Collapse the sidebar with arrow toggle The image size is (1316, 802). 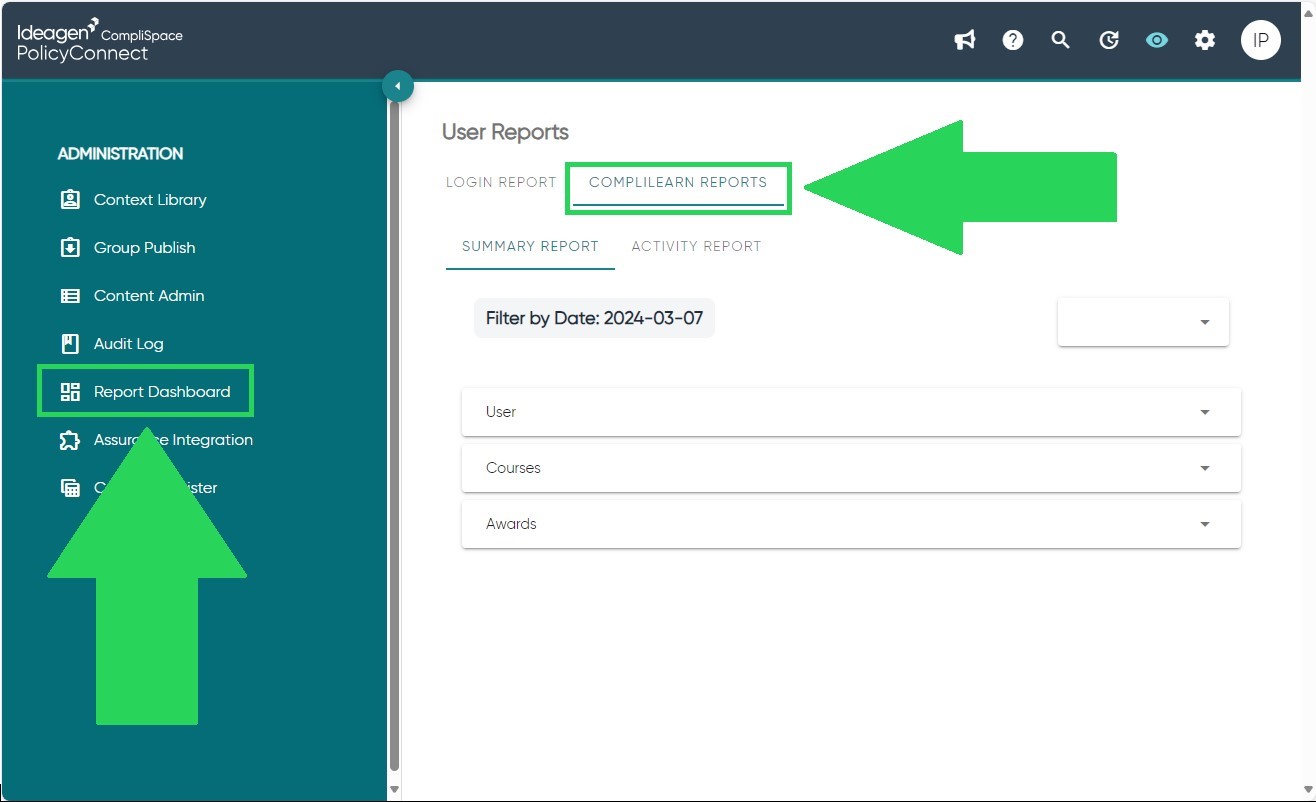pos(398,86)
